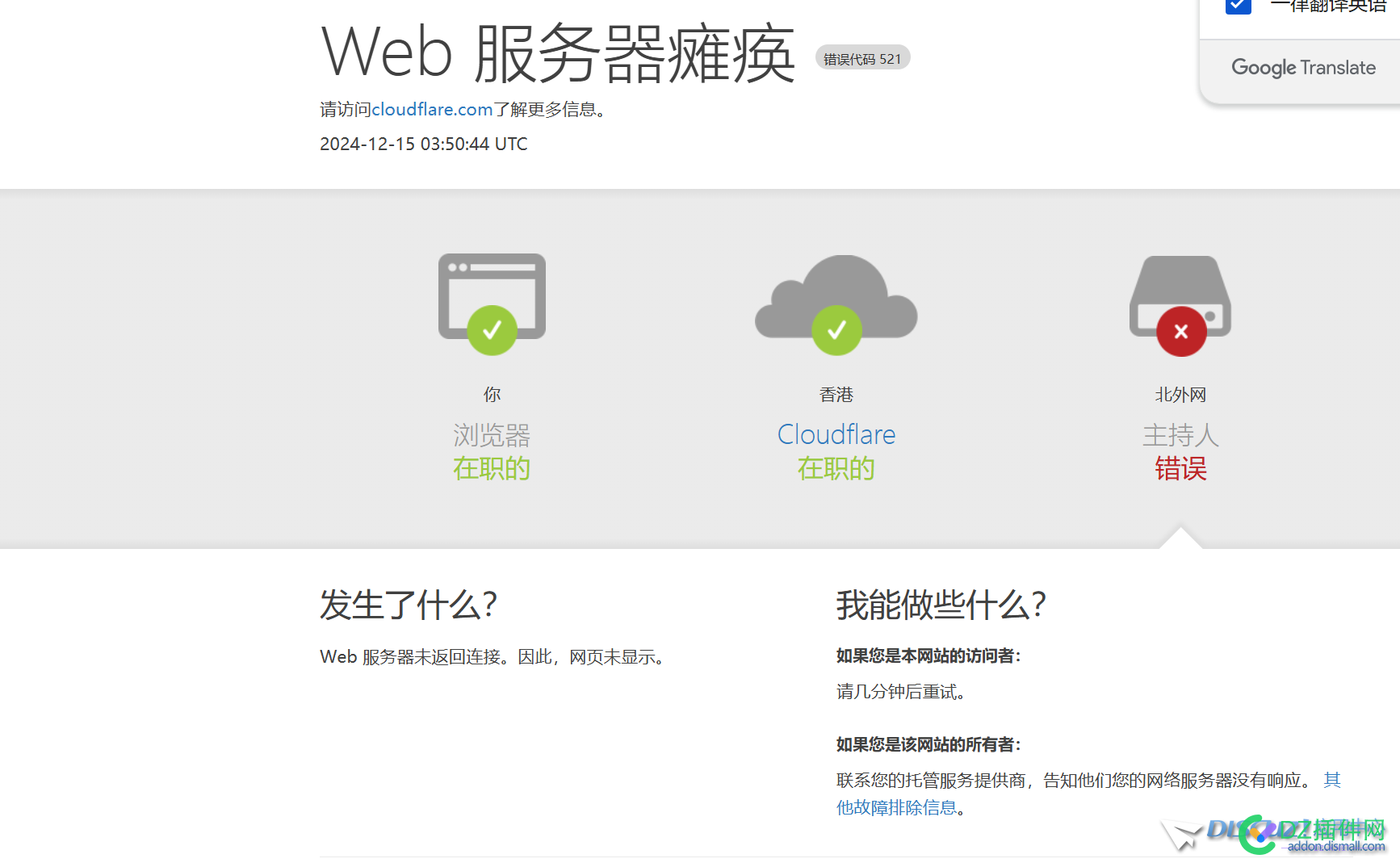Click the 如果您是该网站的所有者 subheading
This screenshot has height=867, width=1400.
click(x=928, y=744)
